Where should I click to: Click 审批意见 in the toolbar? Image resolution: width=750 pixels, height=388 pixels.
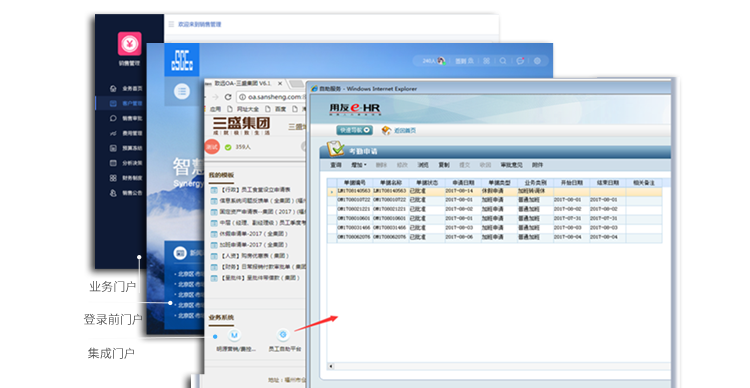click(x=511, y=165)
